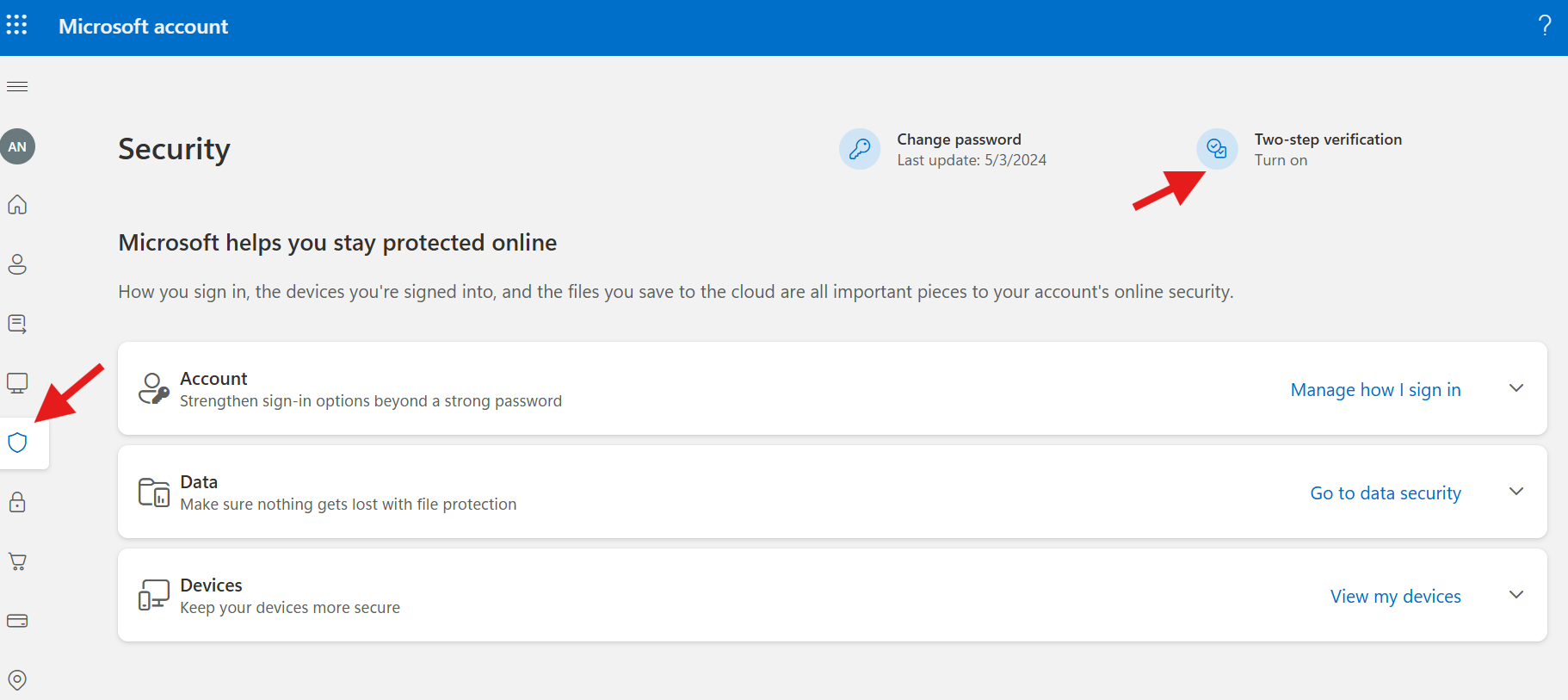The width and height of the screenshot is (1568, 700).
Task: Click the Change password key icon
Action: (860, 149)
